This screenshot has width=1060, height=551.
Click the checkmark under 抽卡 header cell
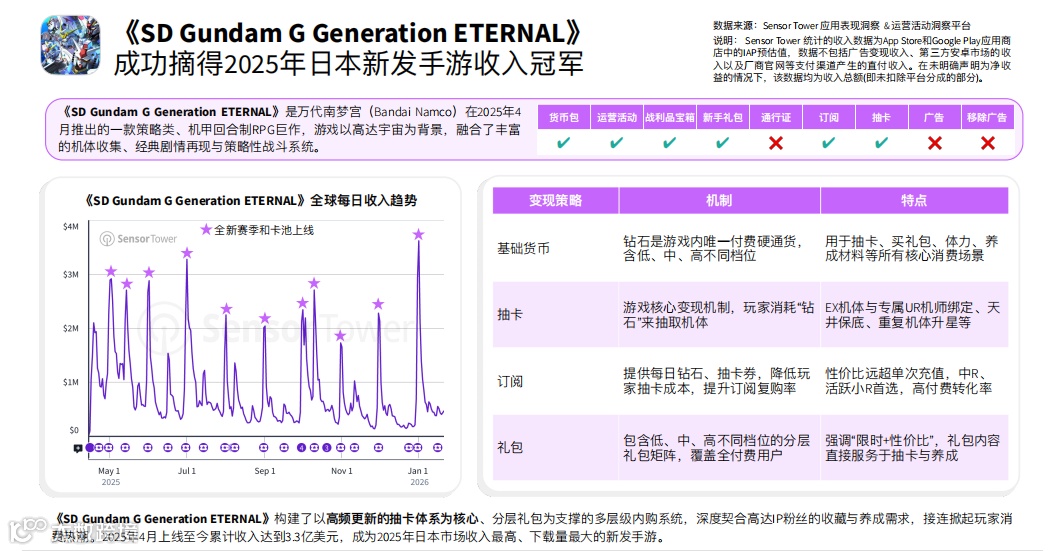click(882, 143)
